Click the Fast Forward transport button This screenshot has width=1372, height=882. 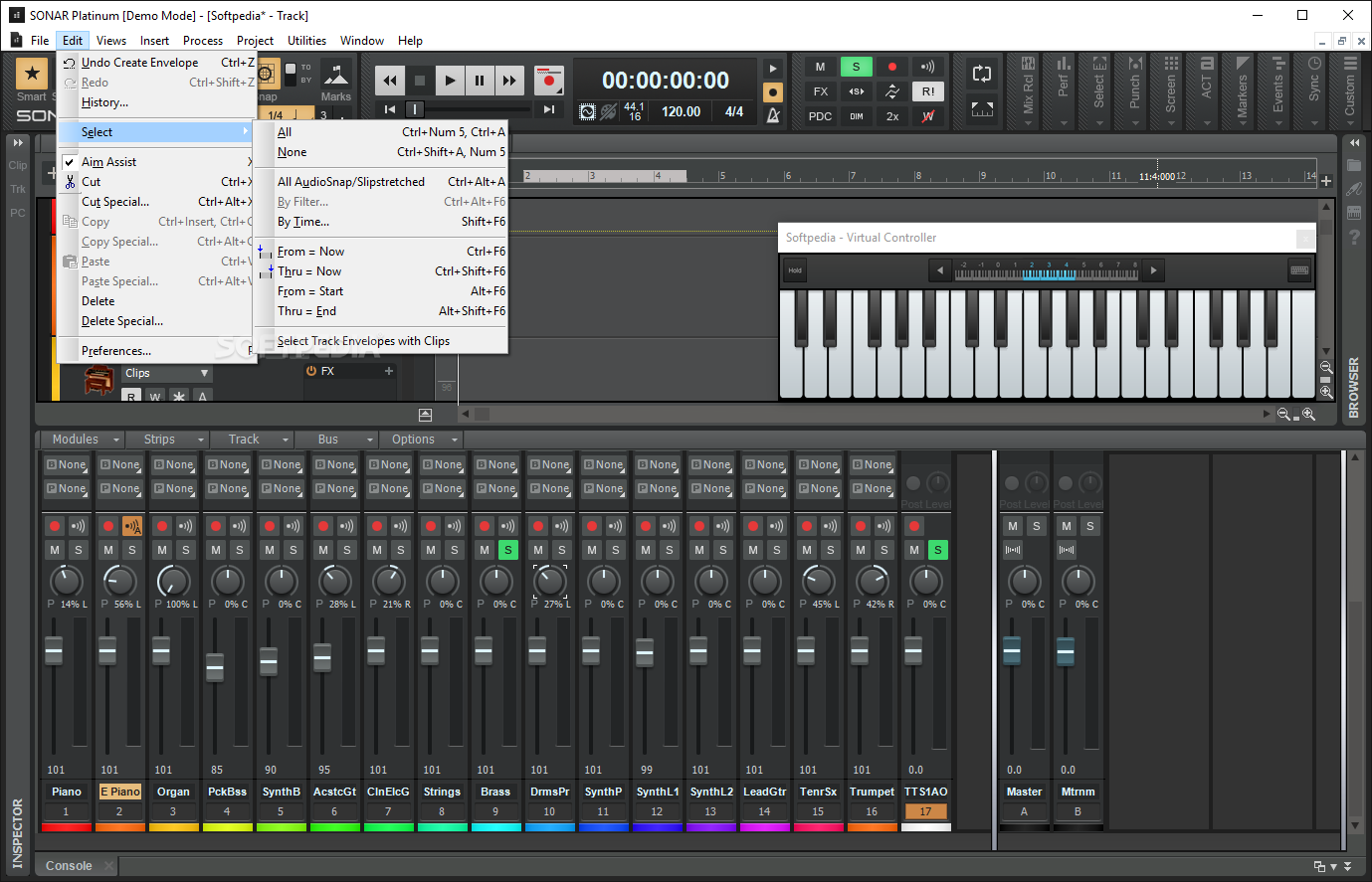(509, 81)
